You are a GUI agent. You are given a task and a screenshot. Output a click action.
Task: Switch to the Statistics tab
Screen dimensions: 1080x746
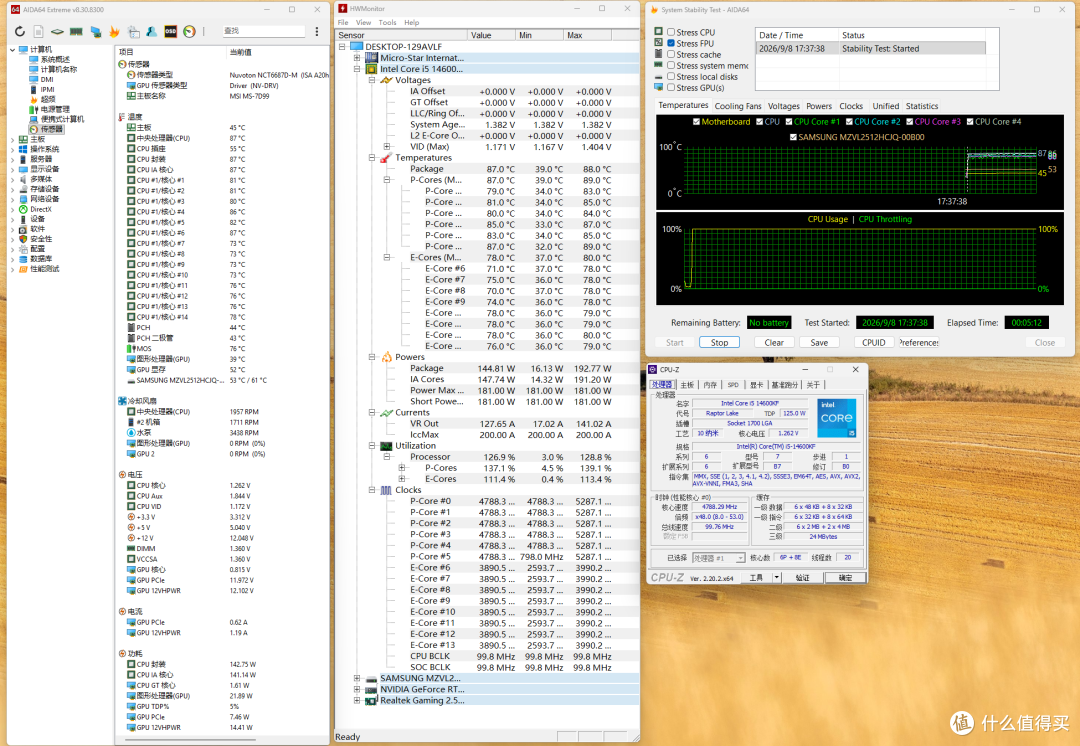click(922, 106)
